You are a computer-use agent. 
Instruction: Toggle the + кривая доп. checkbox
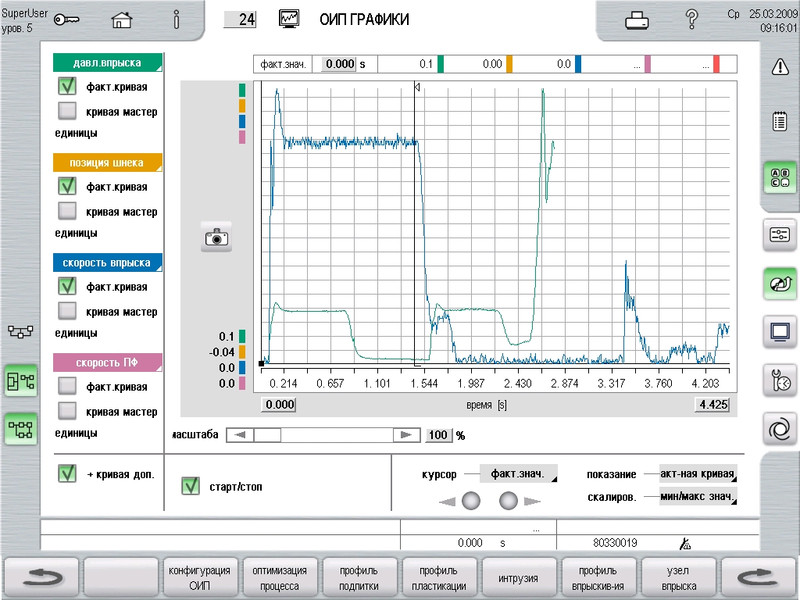[67, 473]
